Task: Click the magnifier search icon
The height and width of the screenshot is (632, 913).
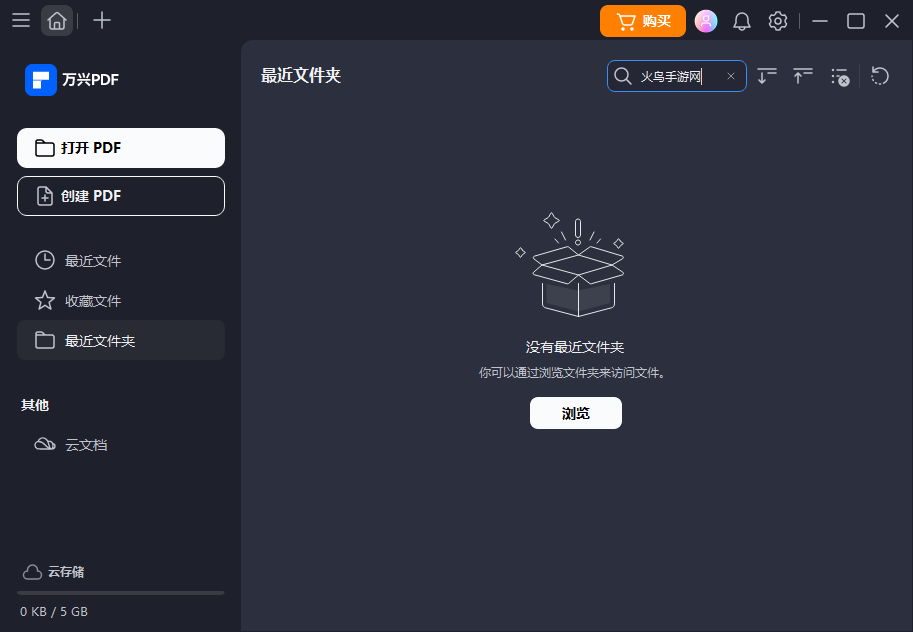Action: pos(622,76)
